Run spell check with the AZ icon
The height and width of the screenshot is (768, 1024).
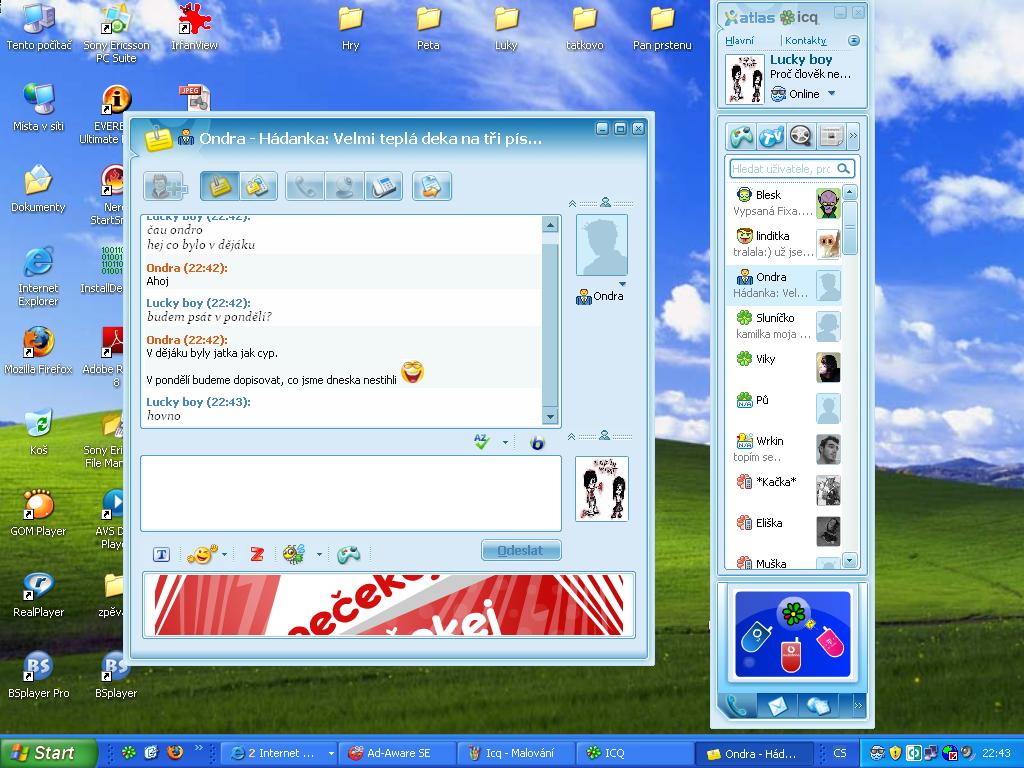pyautogui.click(x=480, y=441)
